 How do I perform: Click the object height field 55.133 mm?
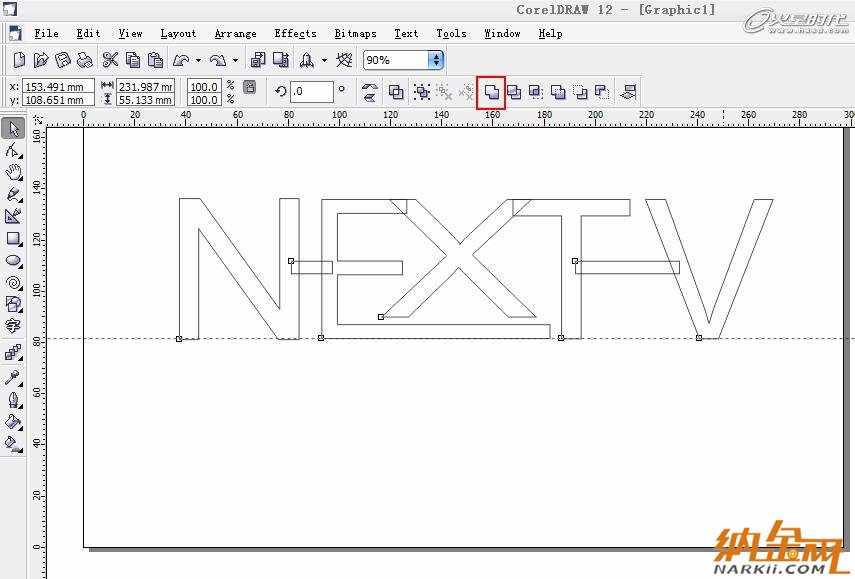click(146, 100)
